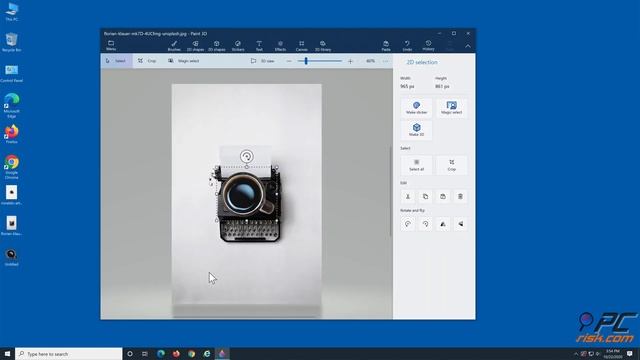640x360 pixels.
Task: Undo the last action
Action: pyautogui.click(x=407, y=46)
